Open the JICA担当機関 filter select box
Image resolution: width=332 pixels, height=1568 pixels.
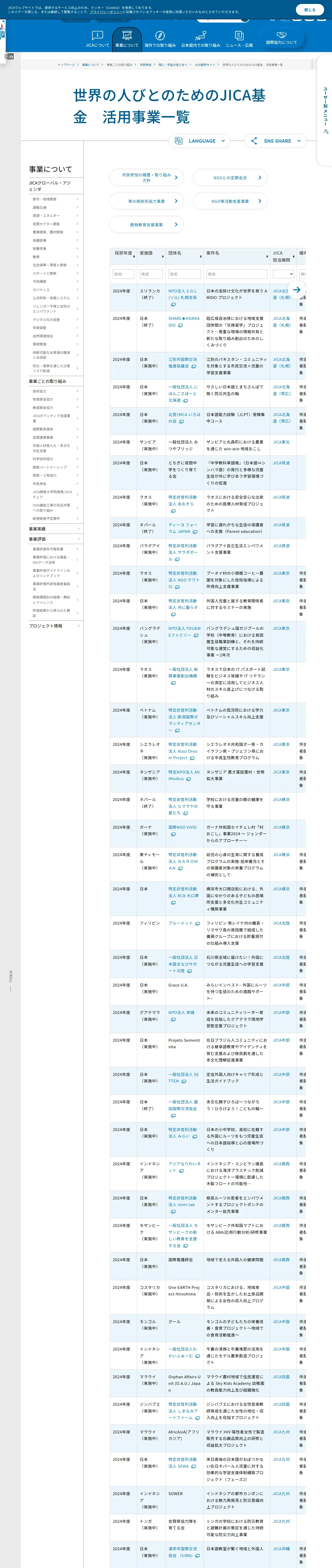pyautogui.click(x=283, y=274)
